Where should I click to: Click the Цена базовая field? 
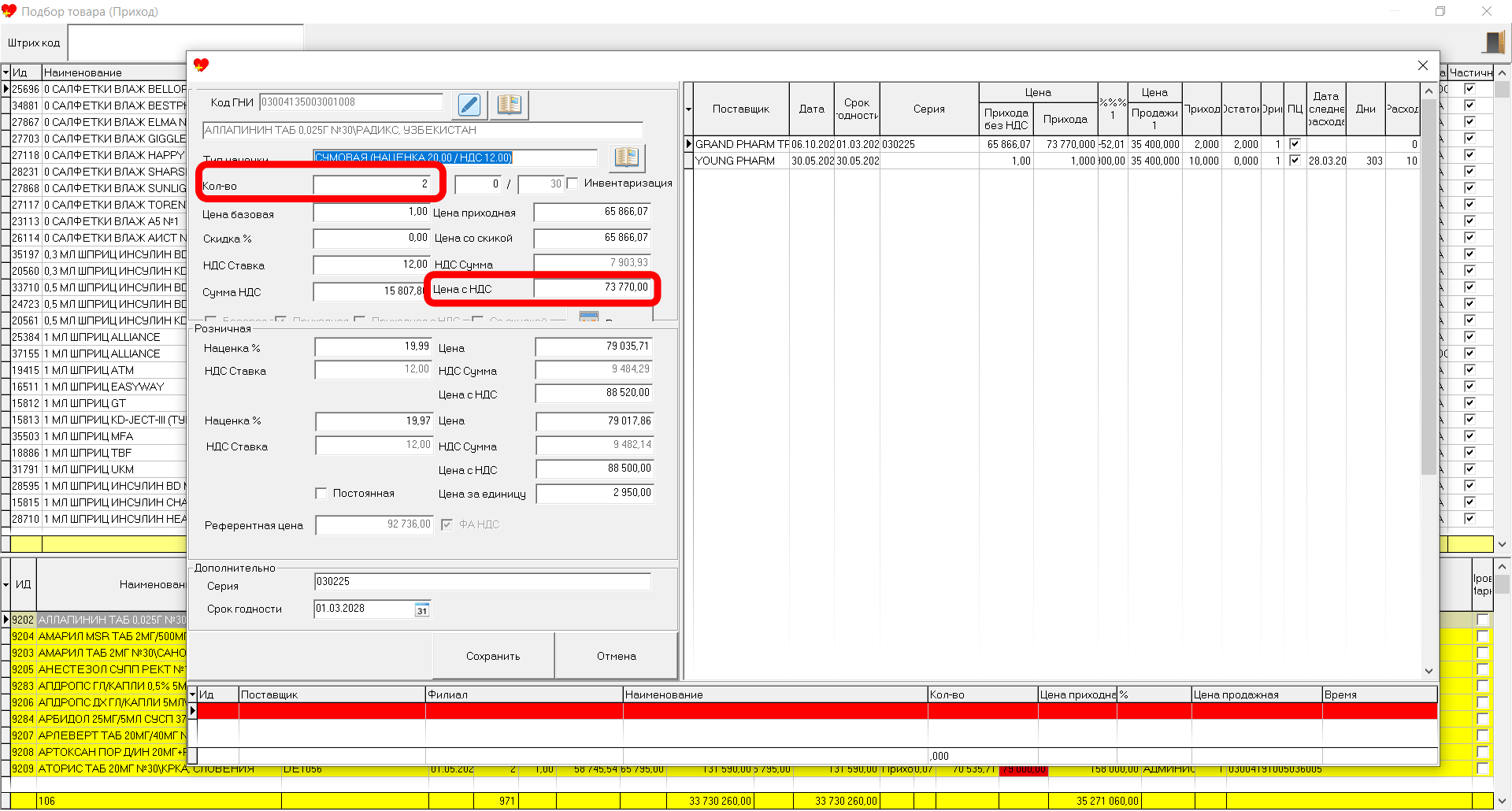372,213
